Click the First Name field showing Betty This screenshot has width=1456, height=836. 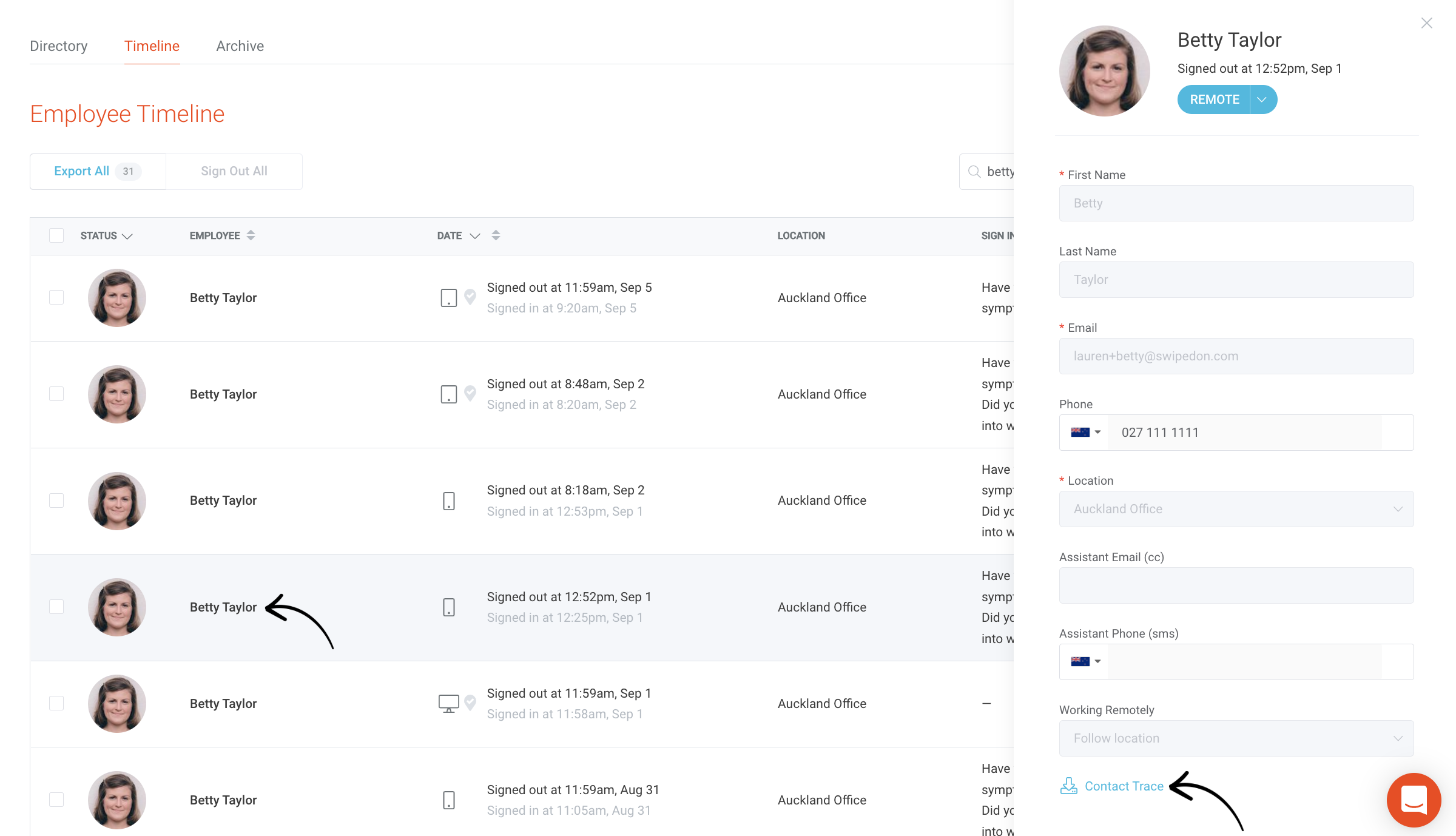1236,203
